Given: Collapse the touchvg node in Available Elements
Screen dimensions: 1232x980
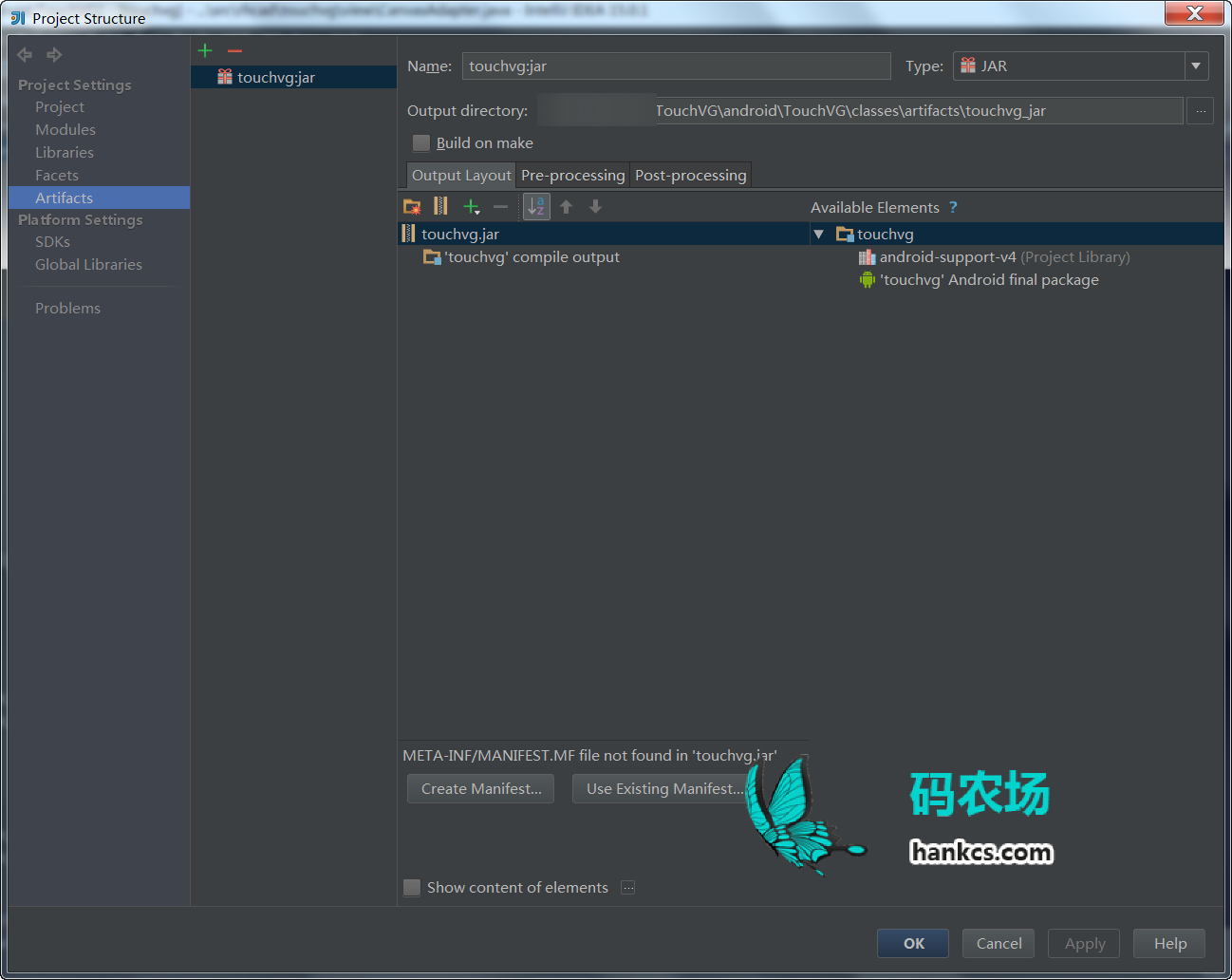Looking at the screenshot, I should coord(818,234).
